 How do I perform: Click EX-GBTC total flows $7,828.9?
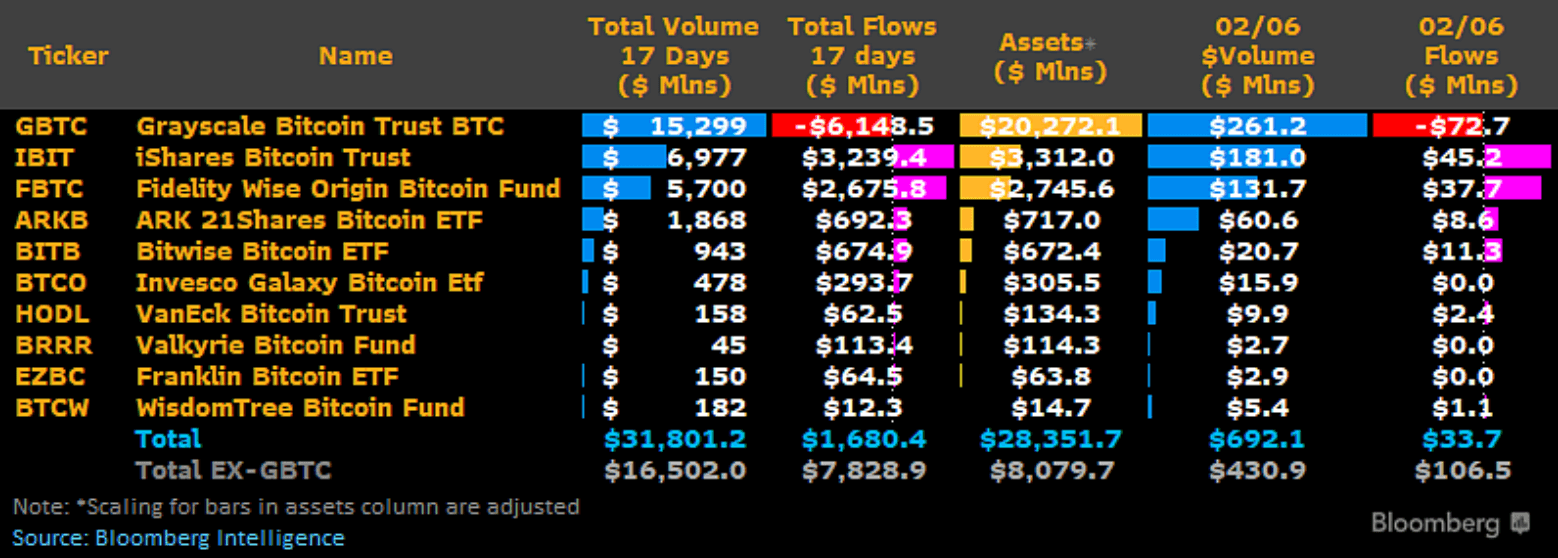(864, 470)
